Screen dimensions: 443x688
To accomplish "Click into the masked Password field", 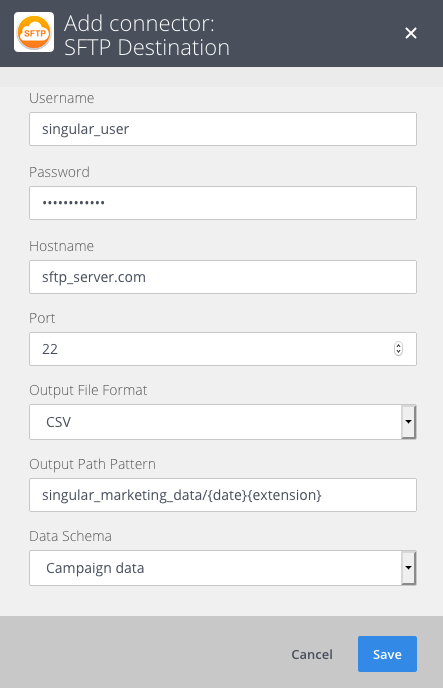I will (x=223, y=203).
